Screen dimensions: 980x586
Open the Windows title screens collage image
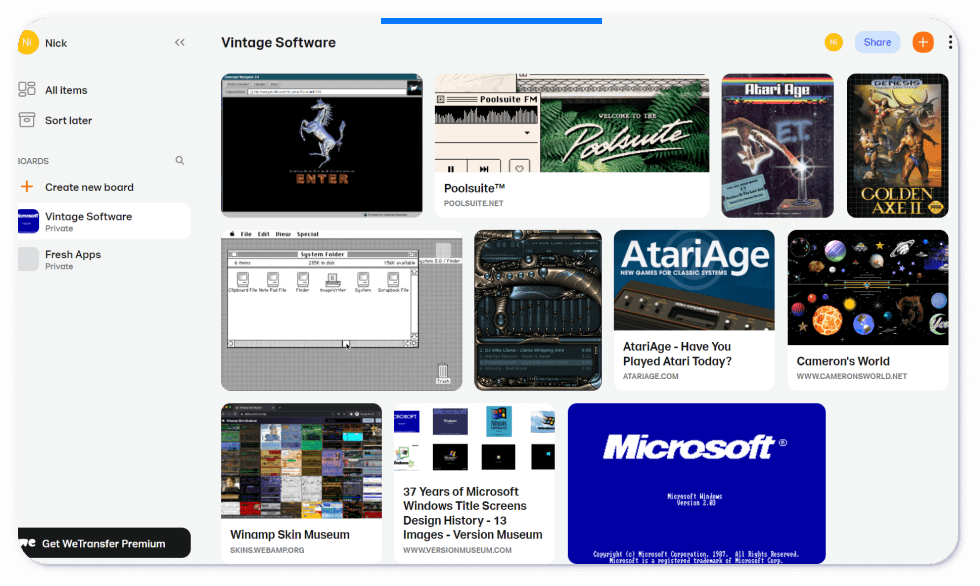tap(474, 439)
